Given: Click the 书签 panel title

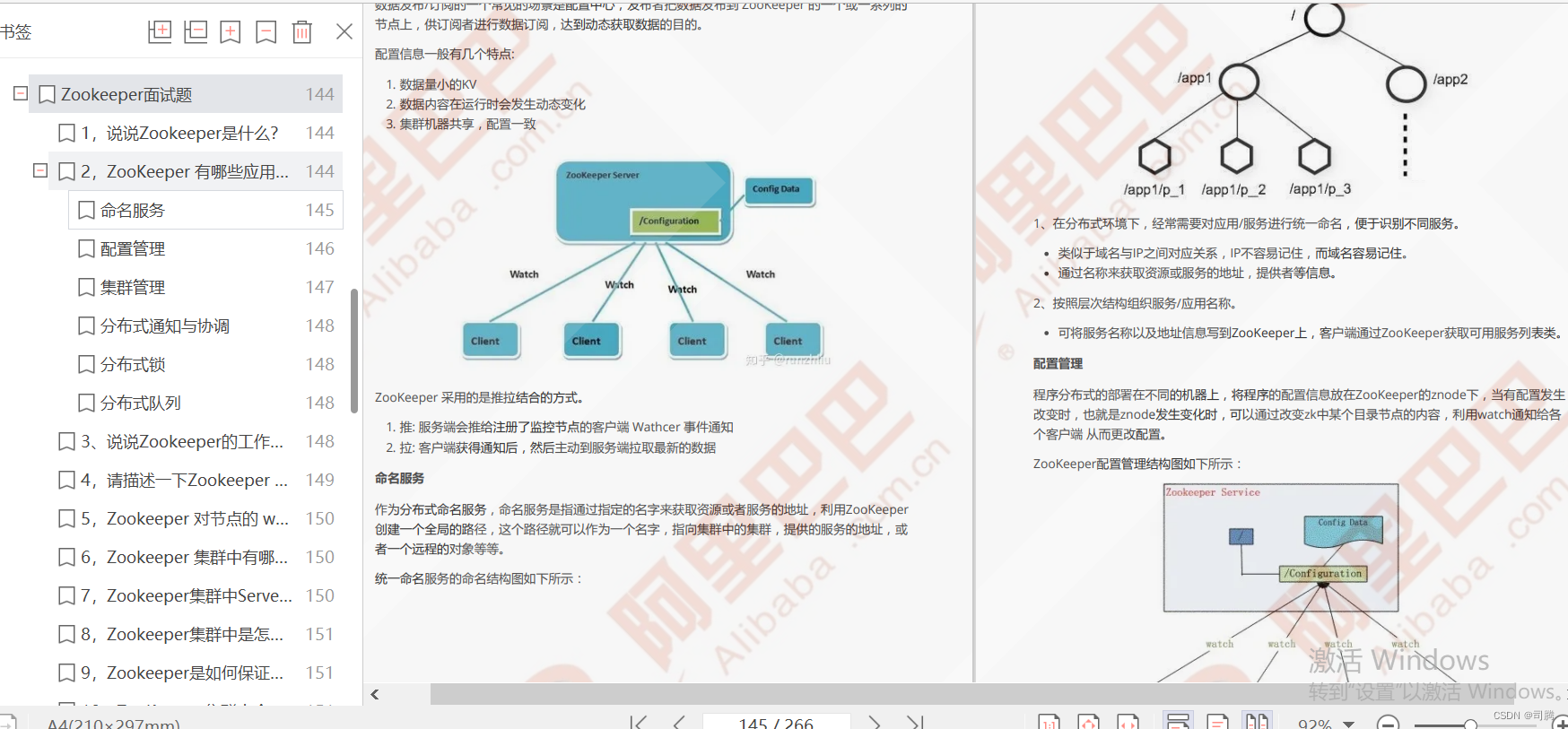Looking at the screenshot, I should tap(16, 32).
